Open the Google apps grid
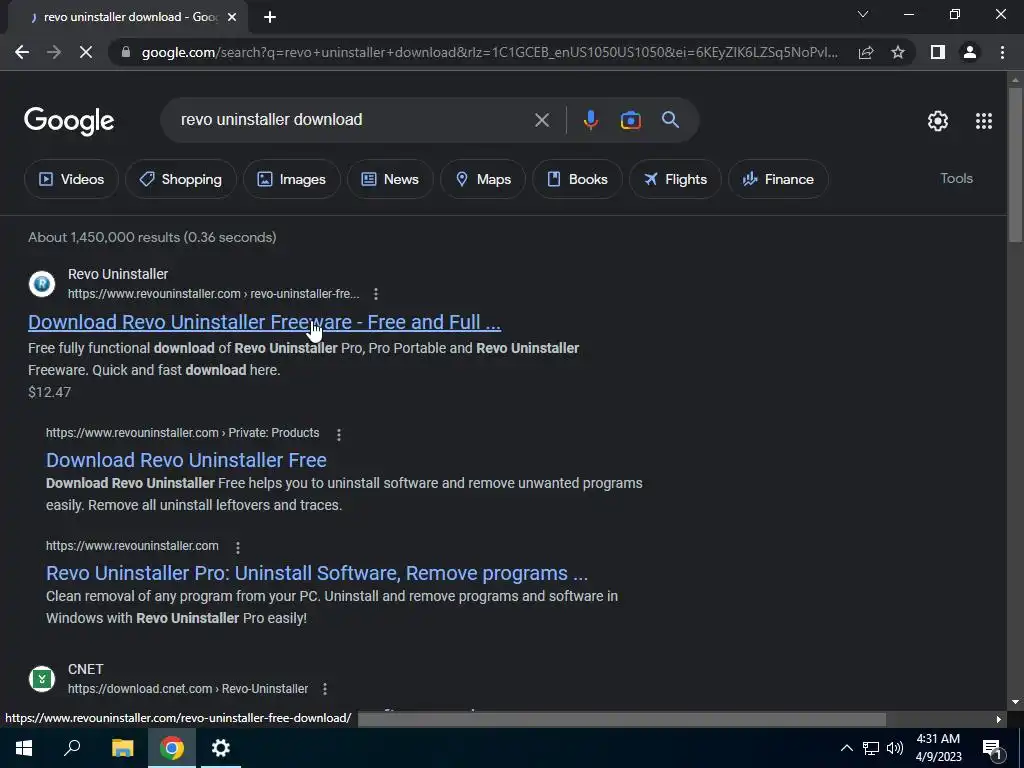1024x768 pixels. pyautogui.click(x=984, y=121)
